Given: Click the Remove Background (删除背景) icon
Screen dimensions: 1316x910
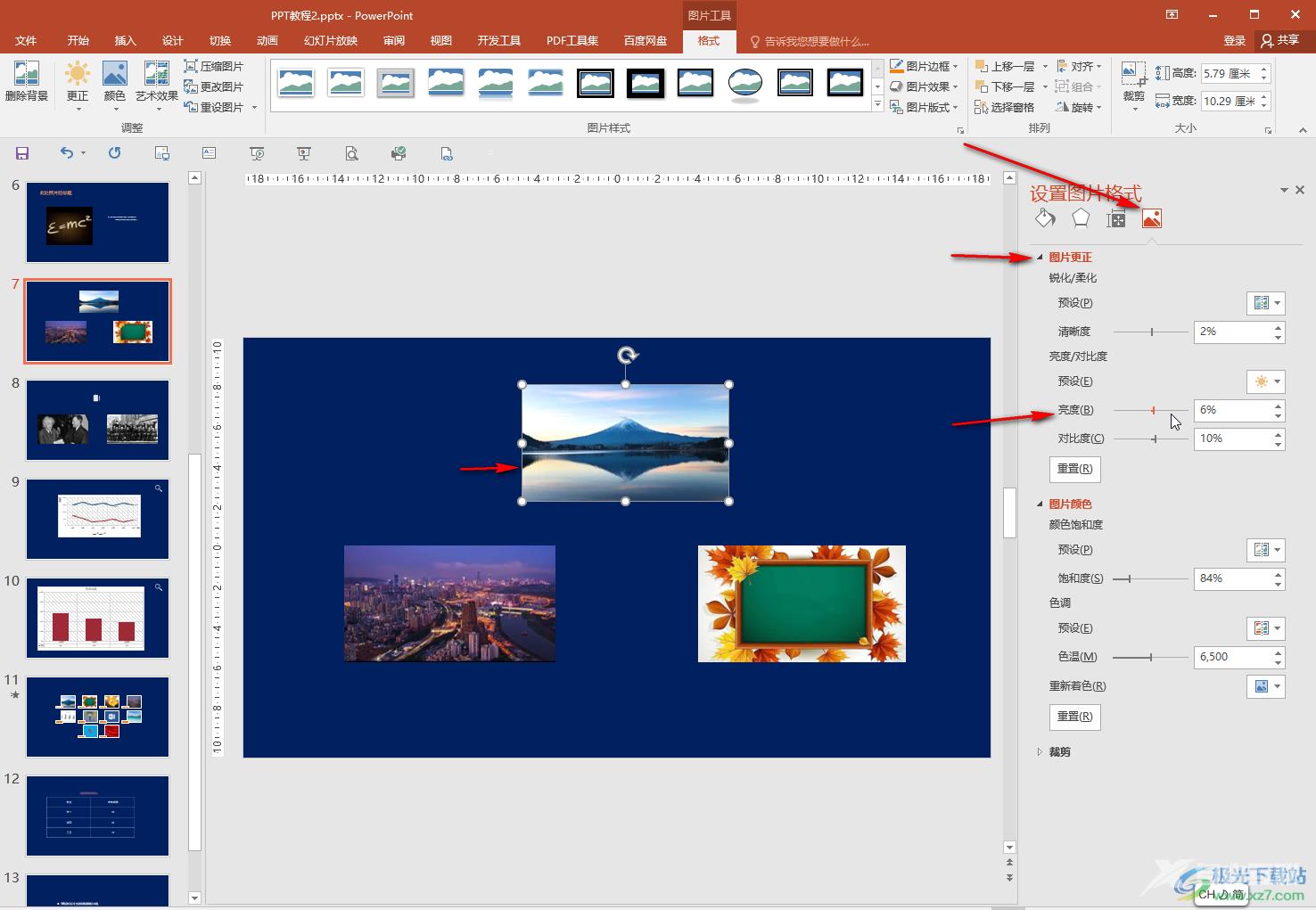Looking at the screenshot, I should tap(26, 81).
